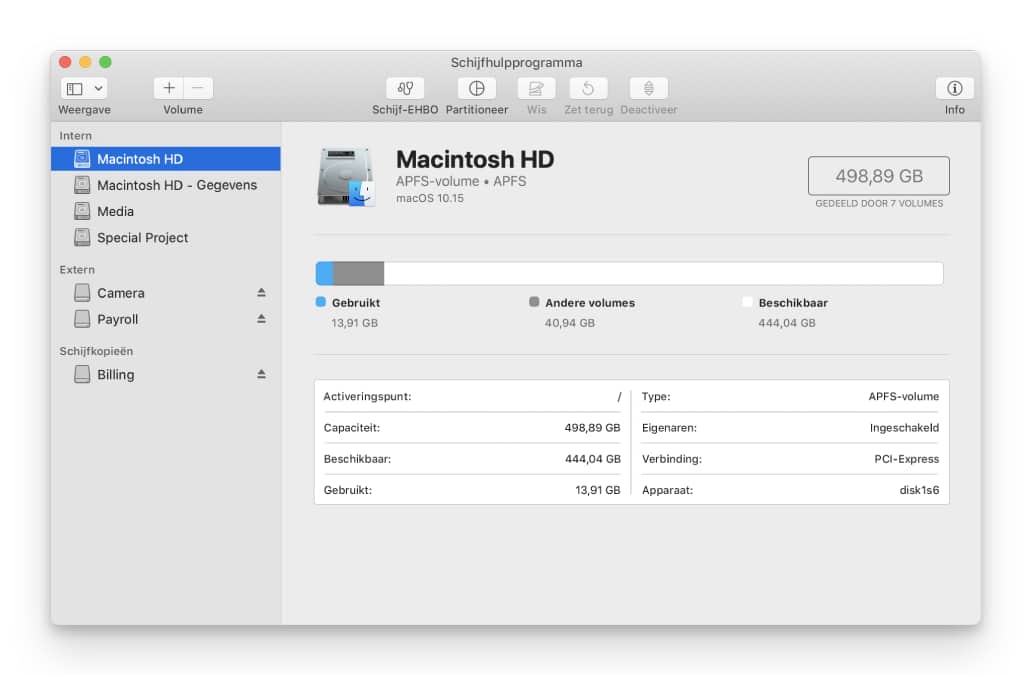Expand the Weergave dropdown chevron
The image size is (1031, 675).
tap(98, 88)
